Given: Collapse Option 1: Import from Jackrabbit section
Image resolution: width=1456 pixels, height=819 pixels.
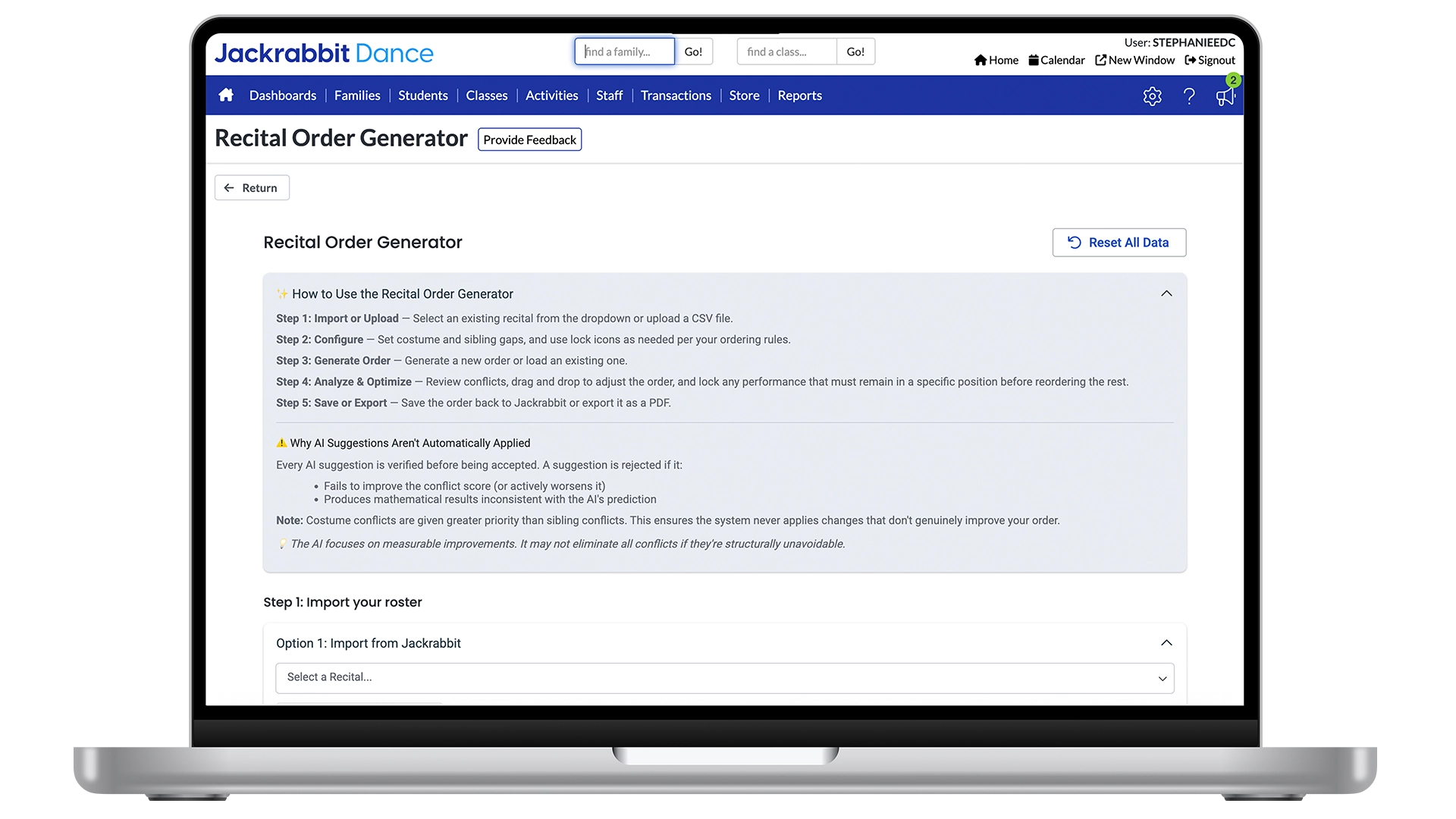Looking at the screenshot, I should [1166, 643].
